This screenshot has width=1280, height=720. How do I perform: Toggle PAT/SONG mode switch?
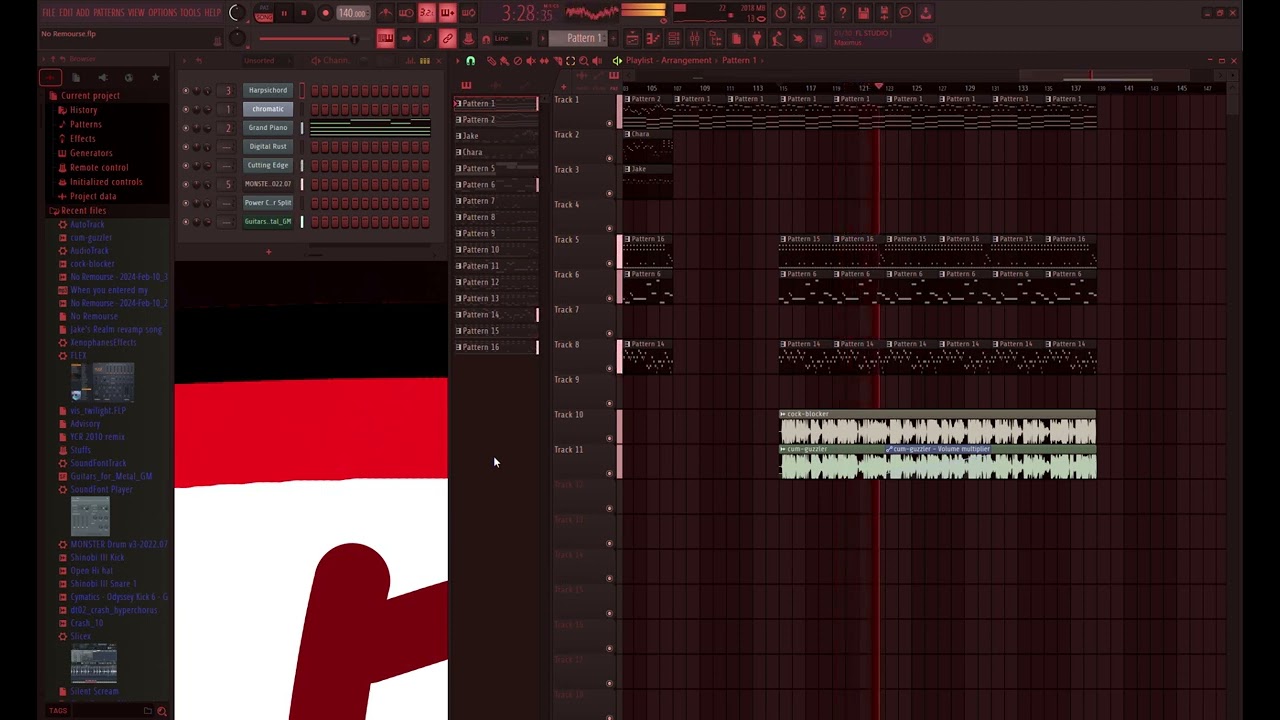point(263,13)
